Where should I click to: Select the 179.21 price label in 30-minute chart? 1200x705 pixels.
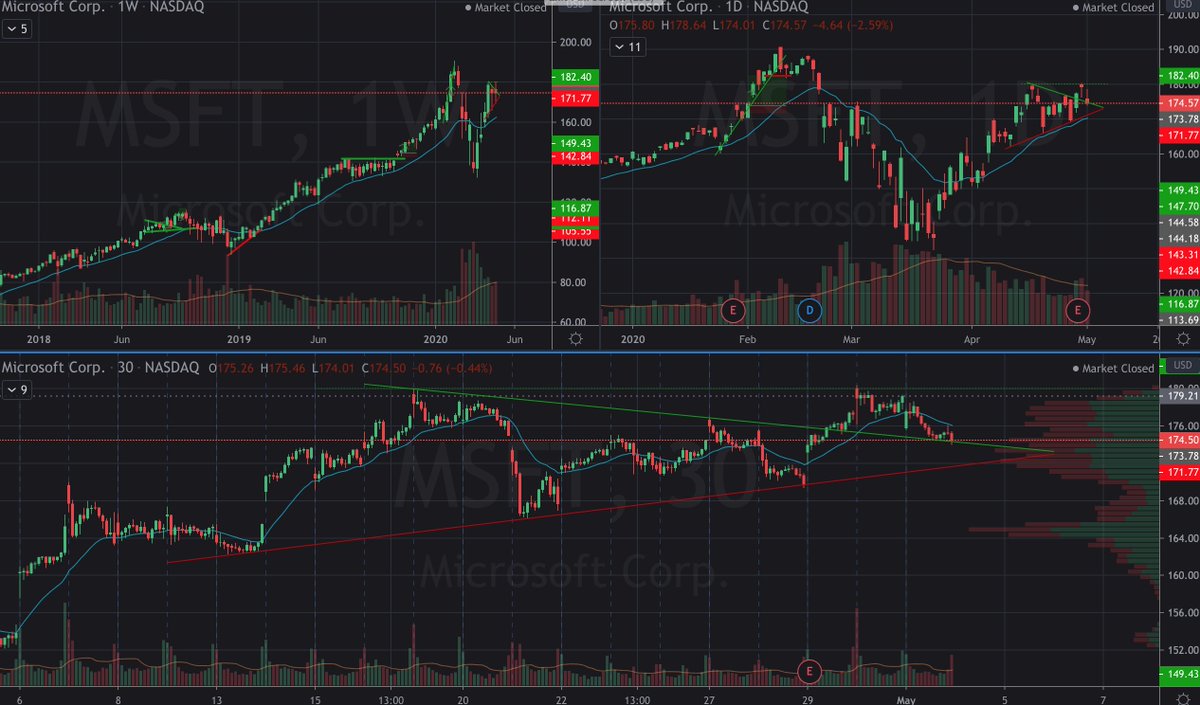[1178, 396]
